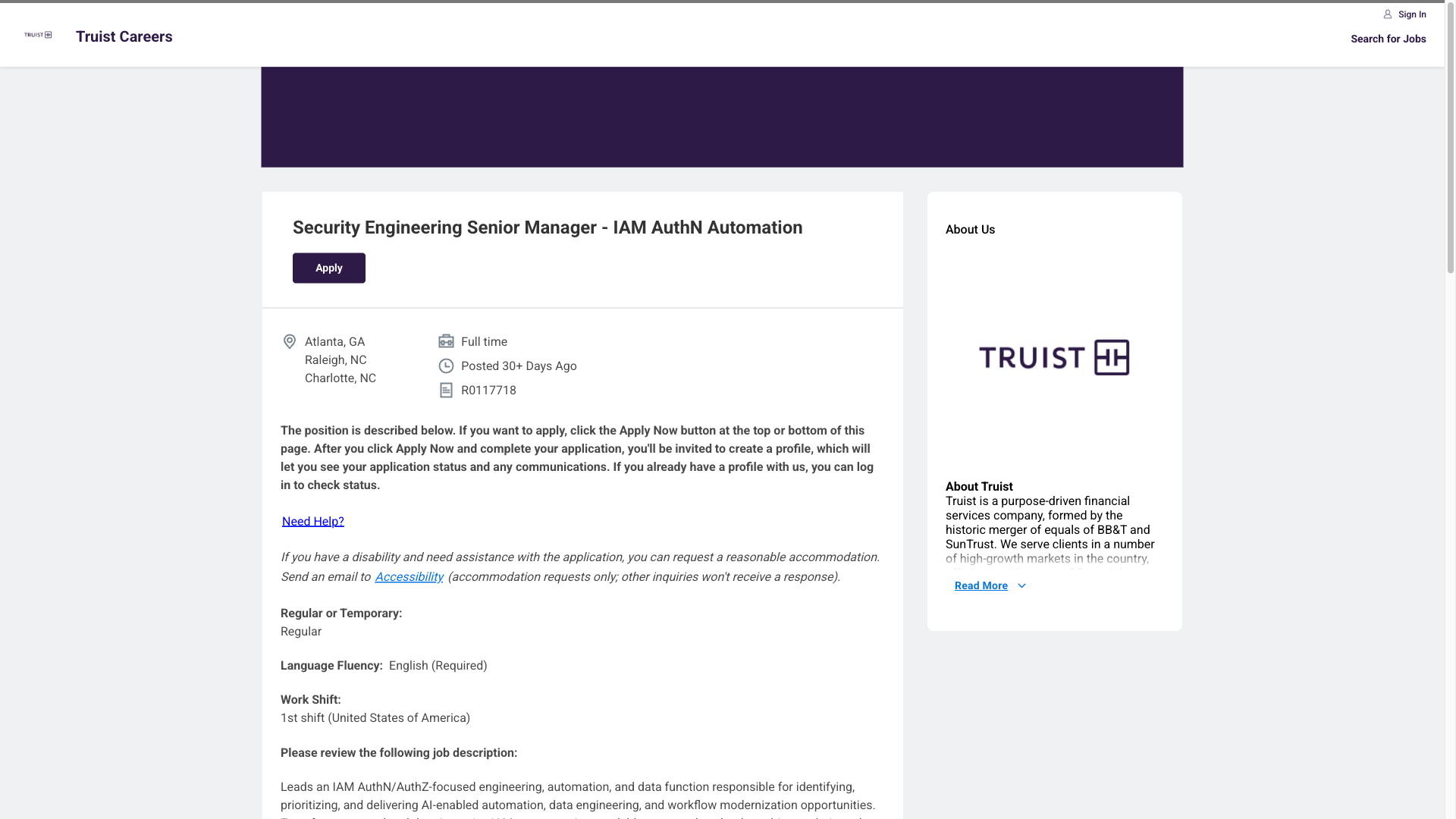Open the Sign In link
The image size is (1456, 819).
click(1412, 14)
